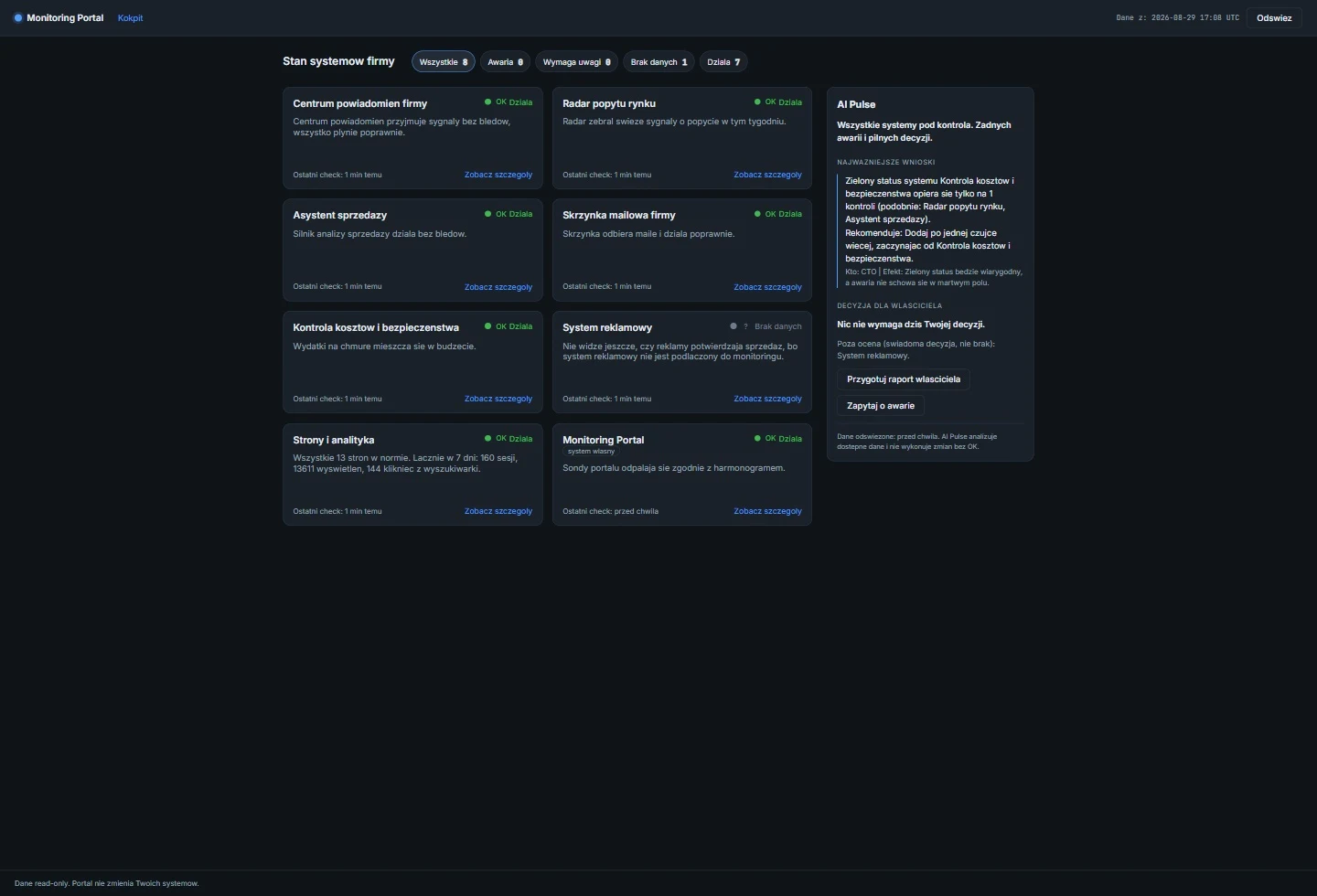Click green status dot on Kontrola kosztow i bezpieczenstwa card
The image size is (1317, 896).
487,326
